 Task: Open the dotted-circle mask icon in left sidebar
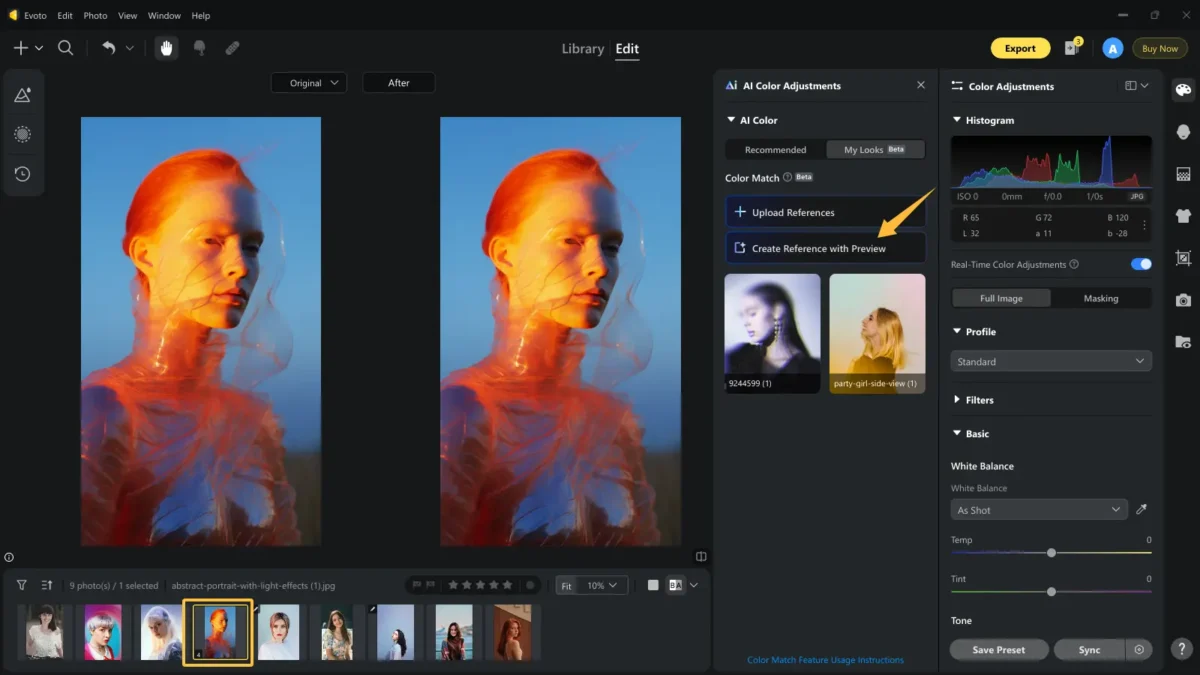click(x=22, y=134)
